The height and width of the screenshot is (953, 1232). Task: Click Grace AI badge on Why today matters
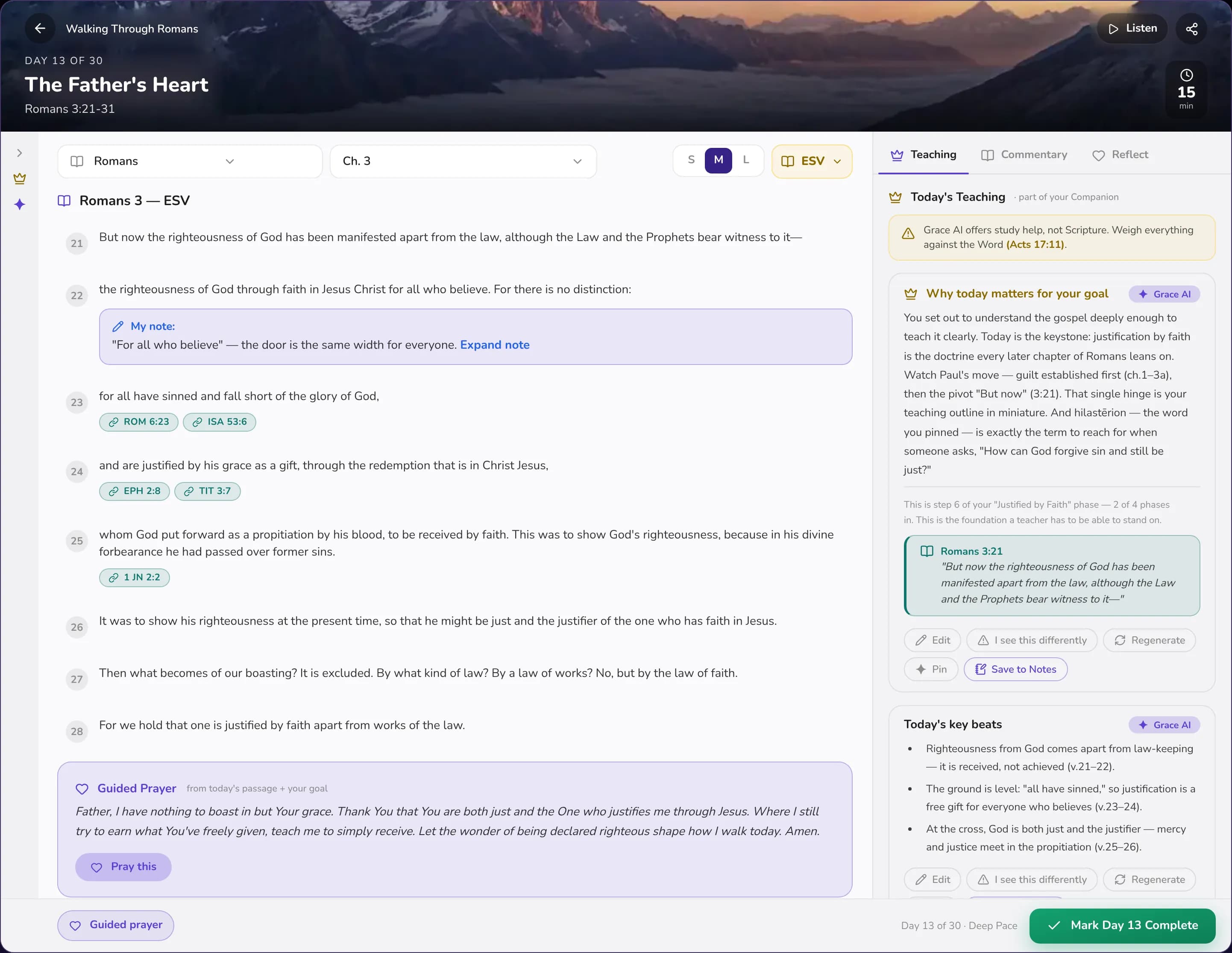[x=1165, y=294]
